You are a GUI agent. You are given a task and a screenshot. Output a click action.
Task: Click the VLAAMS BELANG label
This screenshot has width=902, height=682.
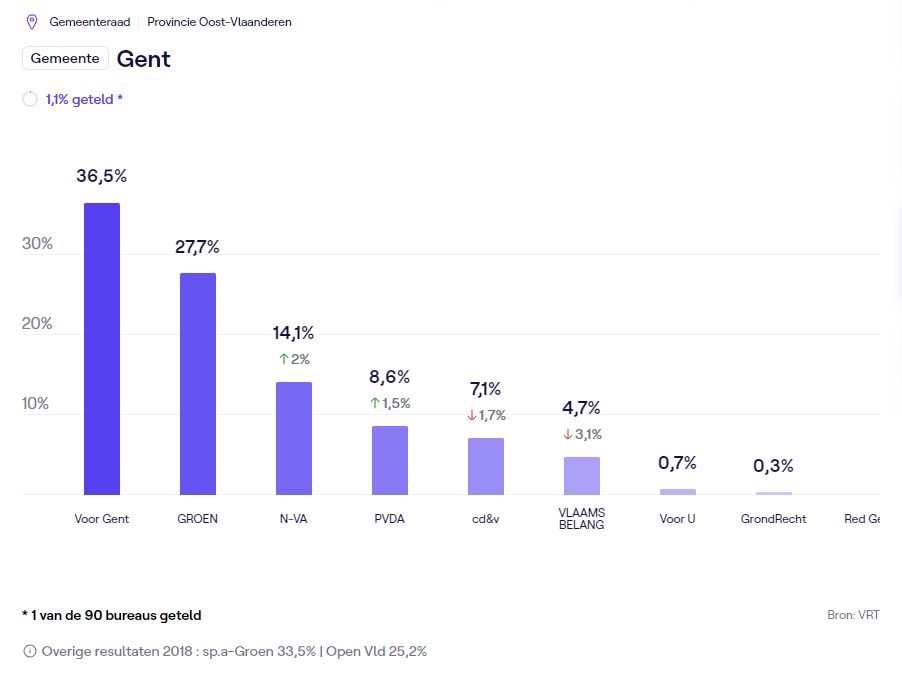tap(582, 519)
